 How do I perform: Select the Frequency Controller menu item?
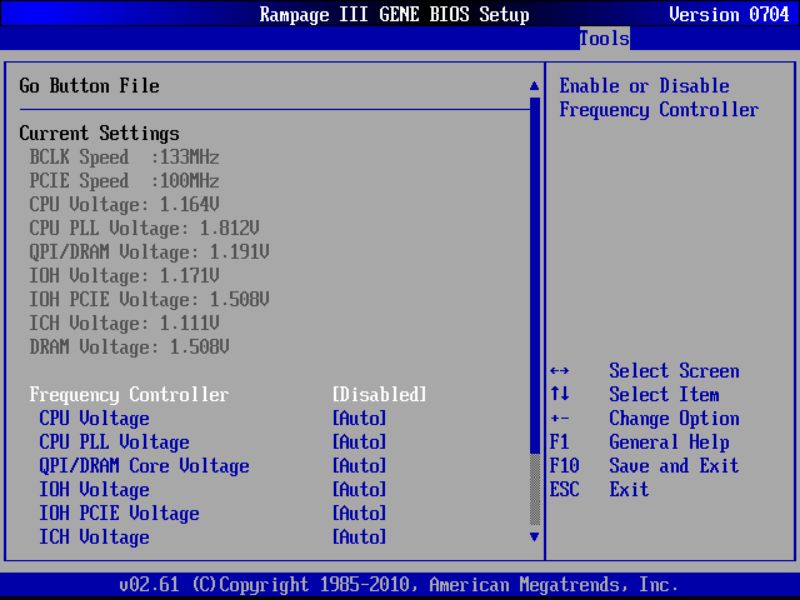pyautogui.click(x=129, y=394)
